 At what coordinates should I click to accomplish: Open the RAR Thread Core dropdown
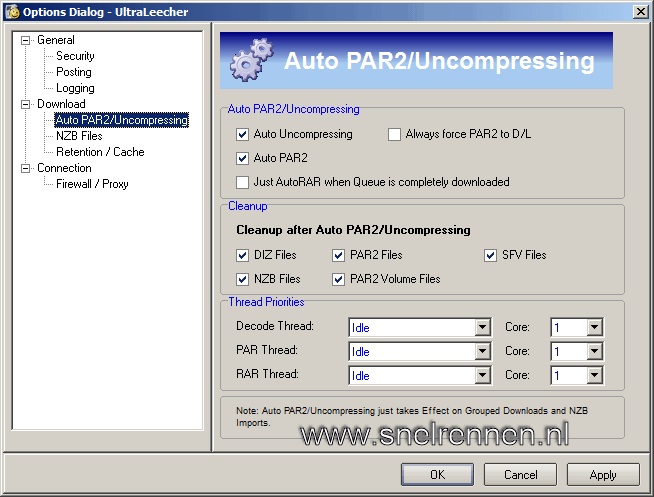(595, 375)
